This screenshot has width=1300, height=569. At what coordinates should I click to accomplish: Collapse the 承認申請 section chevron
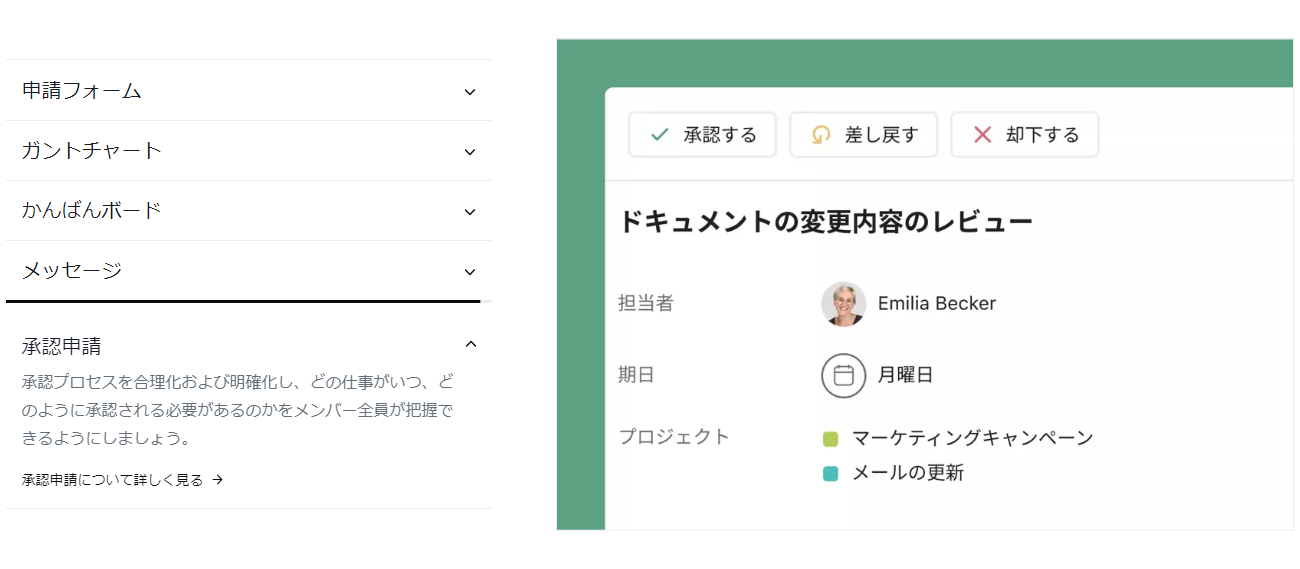click(471, 345)
